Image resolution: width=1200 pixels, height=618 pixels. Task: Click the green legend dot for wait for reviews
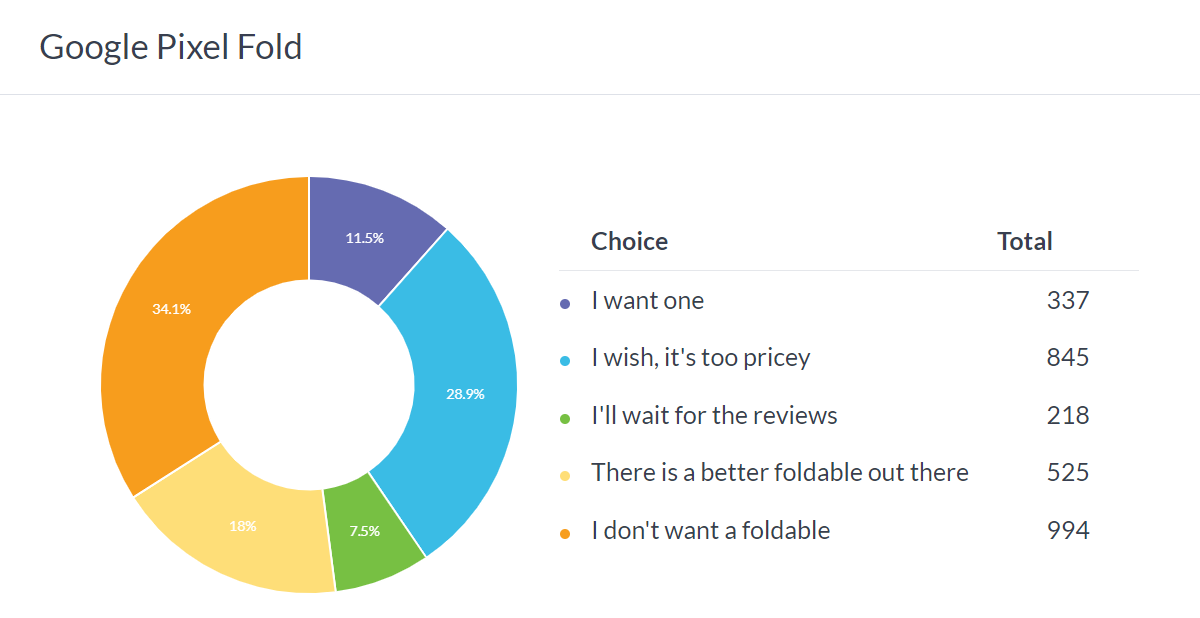565,418
